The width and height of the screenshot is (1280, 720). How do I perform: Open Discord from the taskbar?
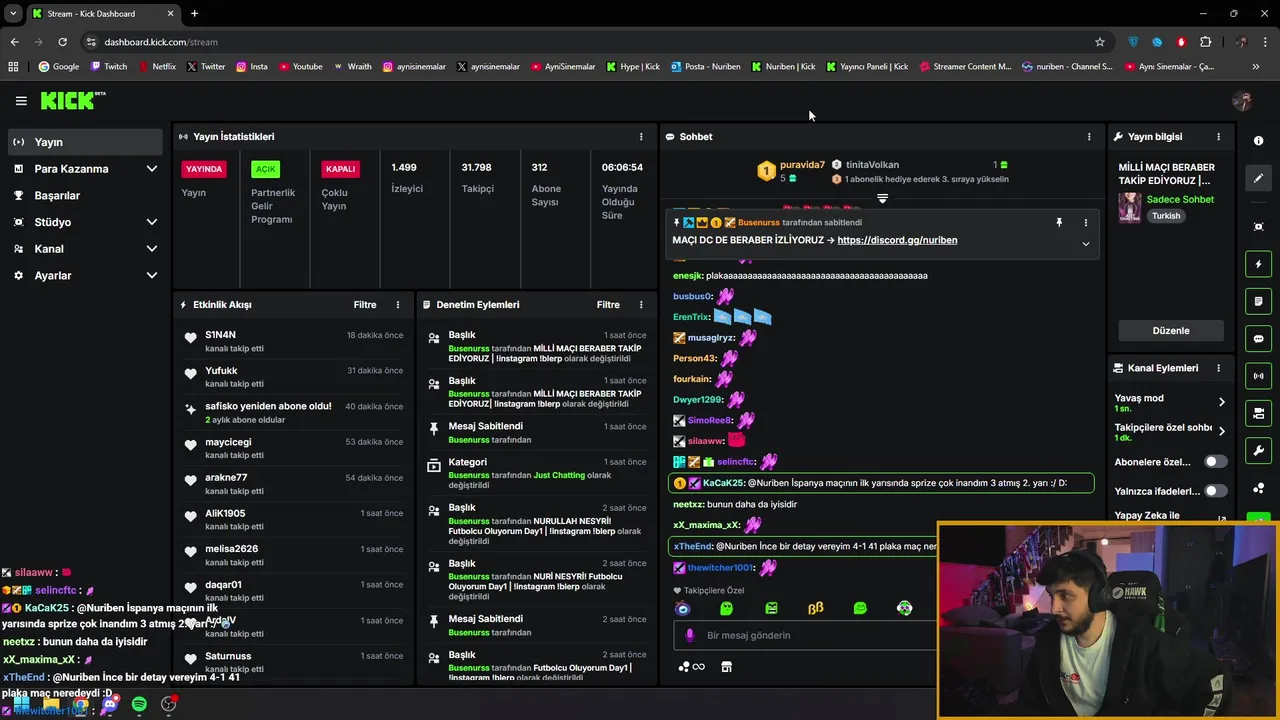pyautogui.click(x=110, y=705)
